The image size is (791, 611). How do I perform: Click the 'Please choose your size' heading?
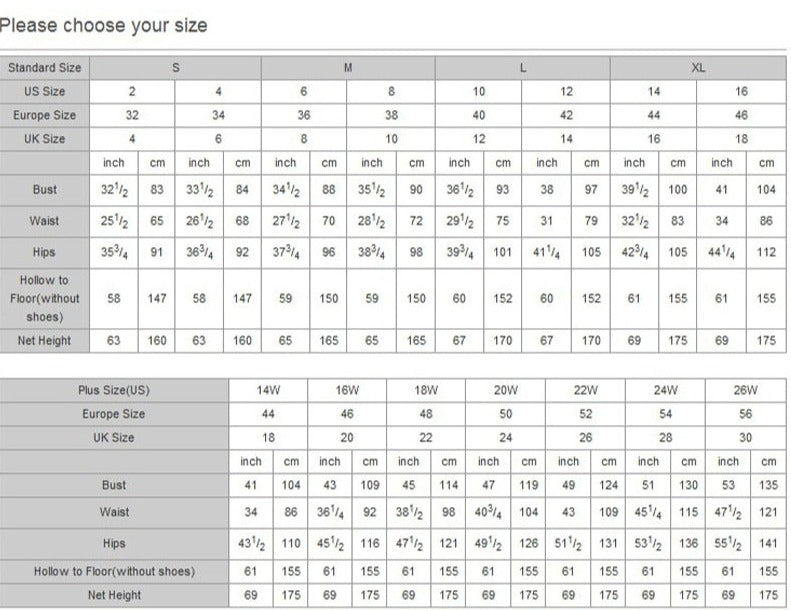[x=103, y=25]
